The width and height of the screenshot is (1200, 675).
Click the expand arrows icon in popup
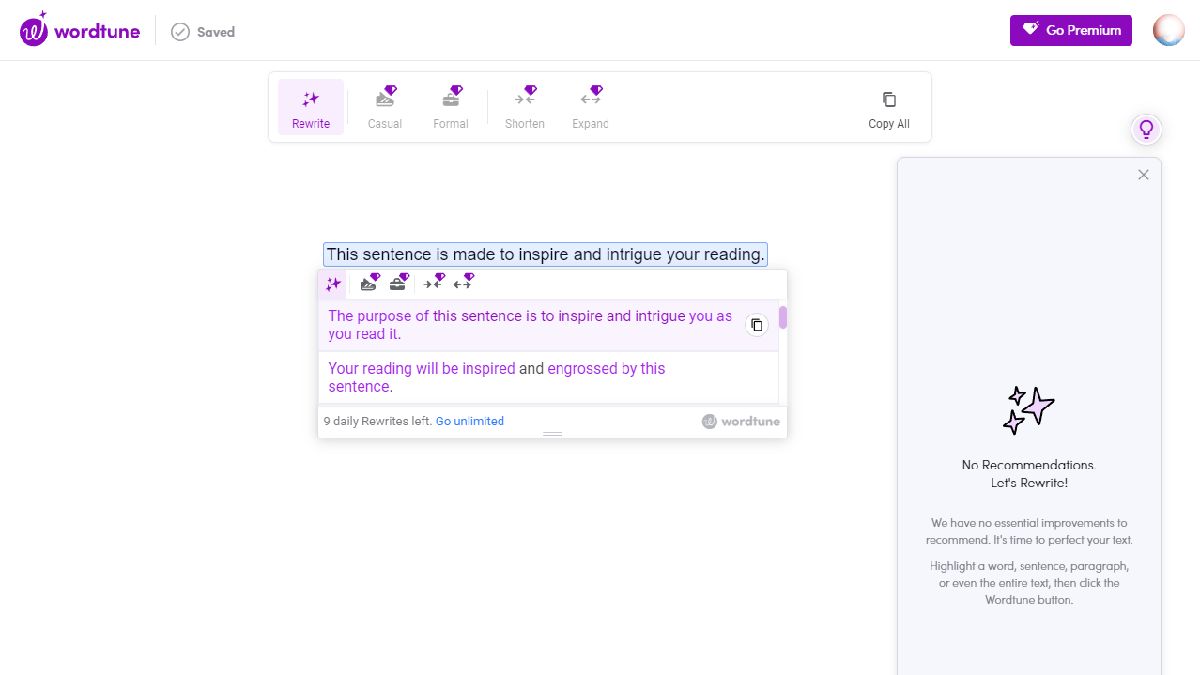pos(463,283)
